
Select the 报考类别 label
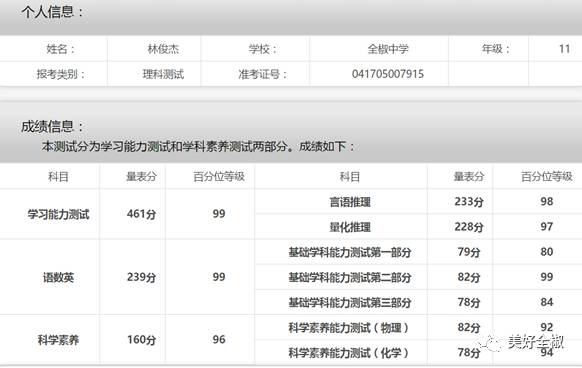[x=61, y=74]
